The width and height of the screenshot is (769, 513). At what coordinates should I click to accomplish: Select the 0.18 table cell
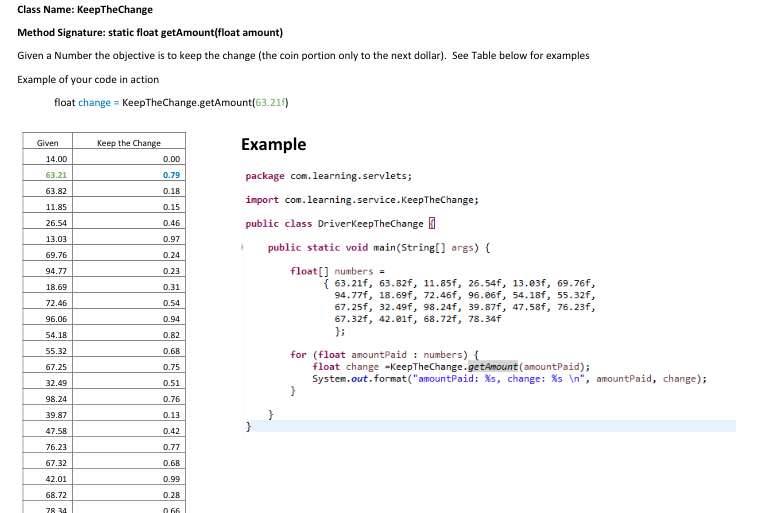coord(129,191)
